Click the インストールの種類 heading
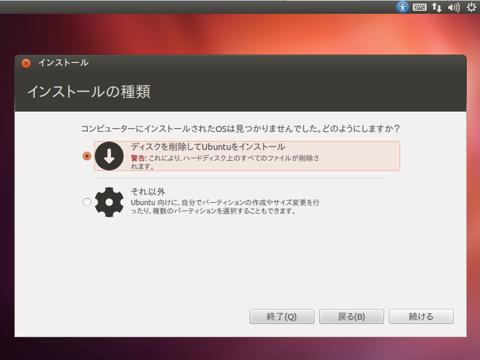Viewport: 480px width, 360px height. pos(89,91)
